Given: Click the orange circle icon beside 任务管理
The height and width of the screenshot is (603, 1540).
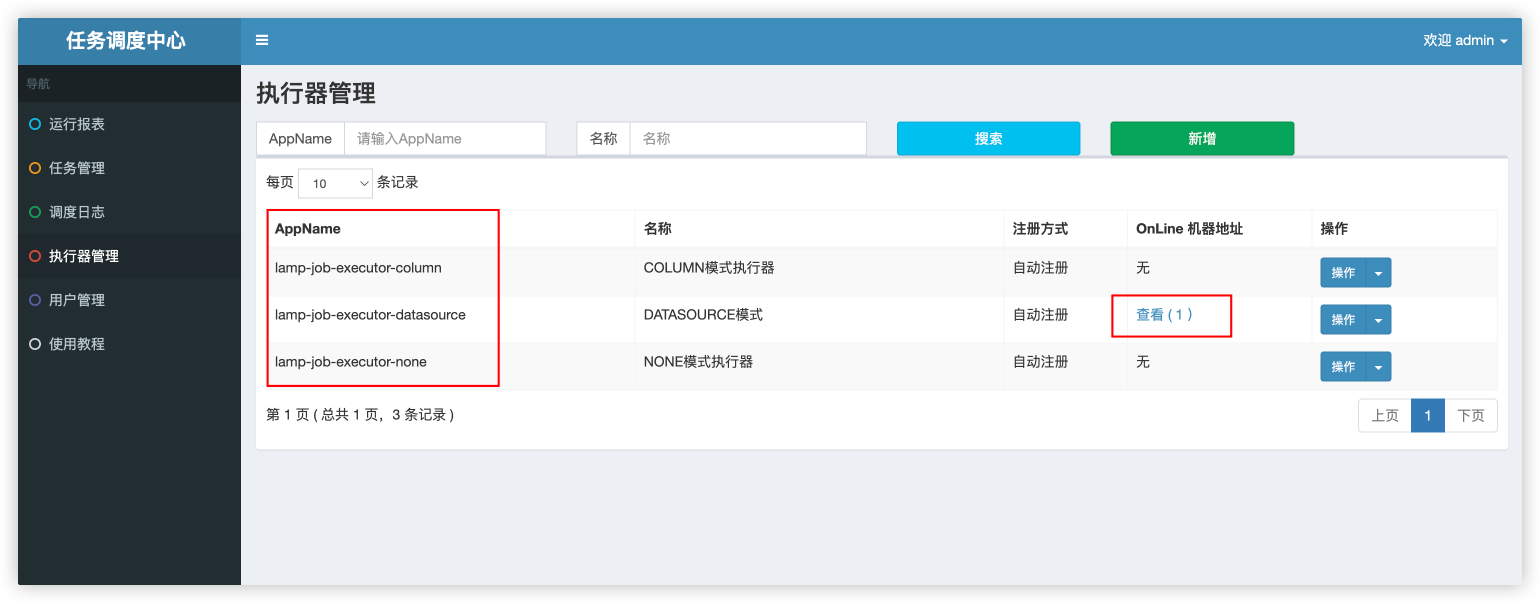Looking at the screenshot, I should pos(35,168).
